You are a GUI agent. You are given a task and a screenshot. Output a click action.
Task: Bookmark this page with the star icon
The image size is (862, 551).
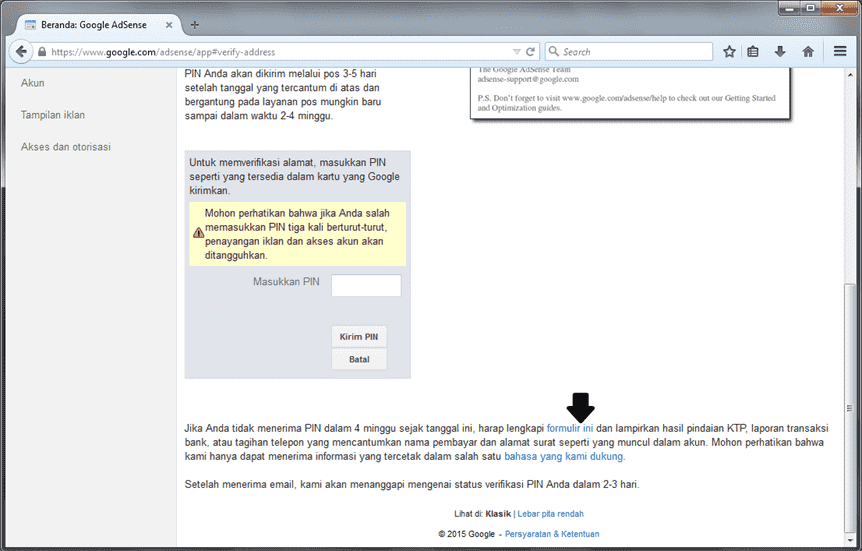pyautogui.click(x=730, y=52)
